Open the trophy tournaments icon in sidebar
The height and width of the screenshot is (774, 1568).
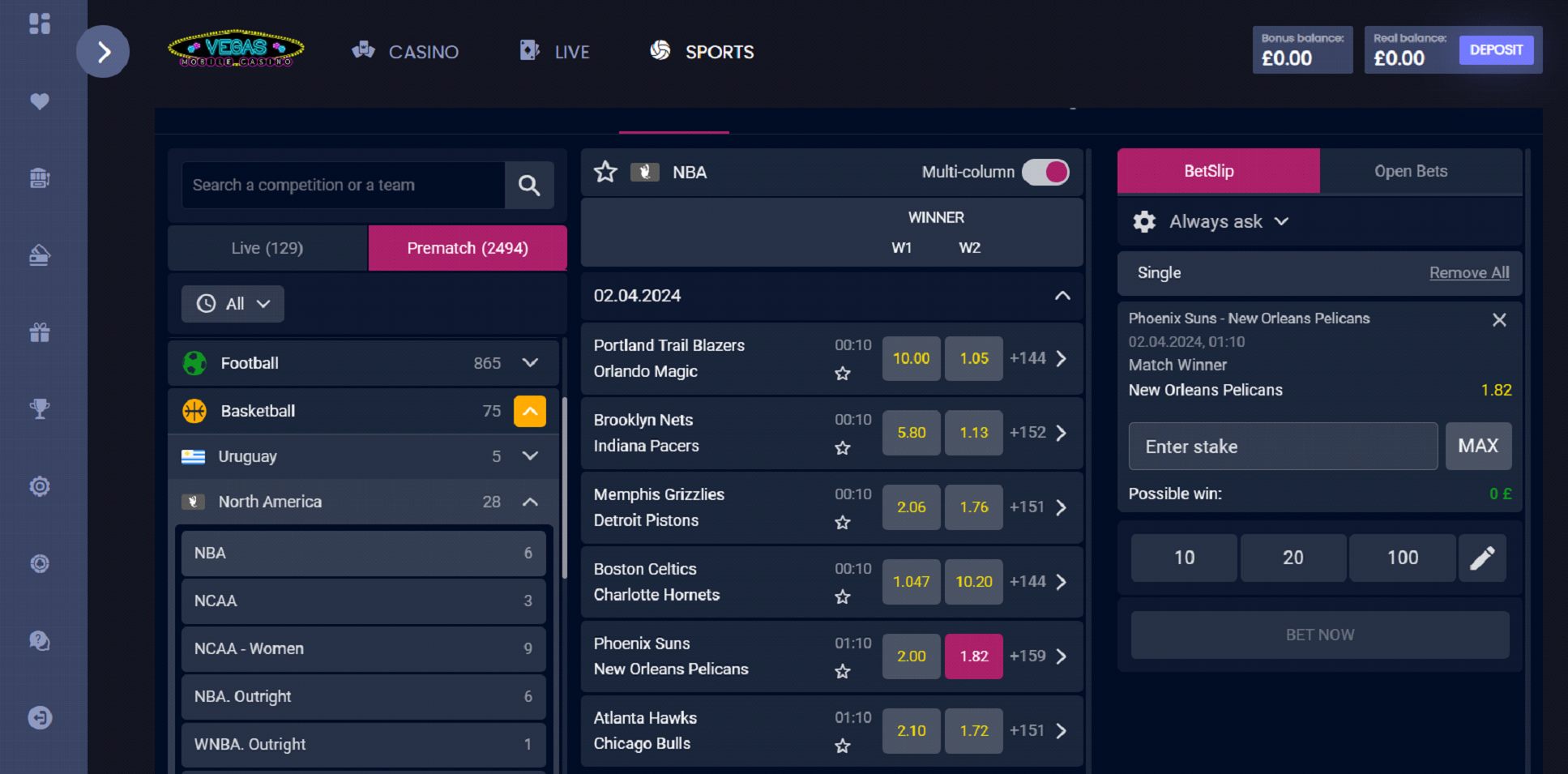pos(39,409)
